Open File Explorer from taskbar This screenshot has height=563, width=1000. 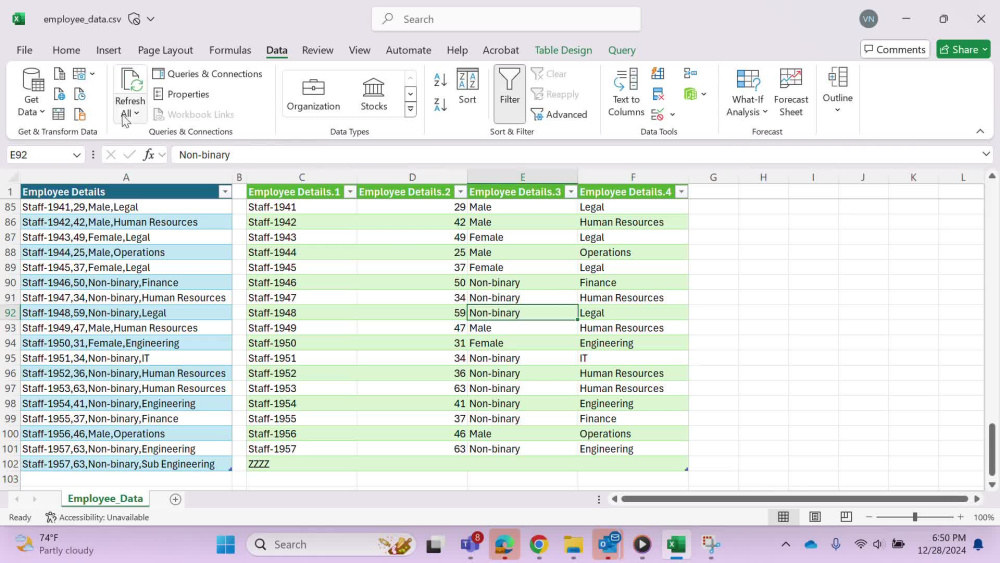coord(573,545)
